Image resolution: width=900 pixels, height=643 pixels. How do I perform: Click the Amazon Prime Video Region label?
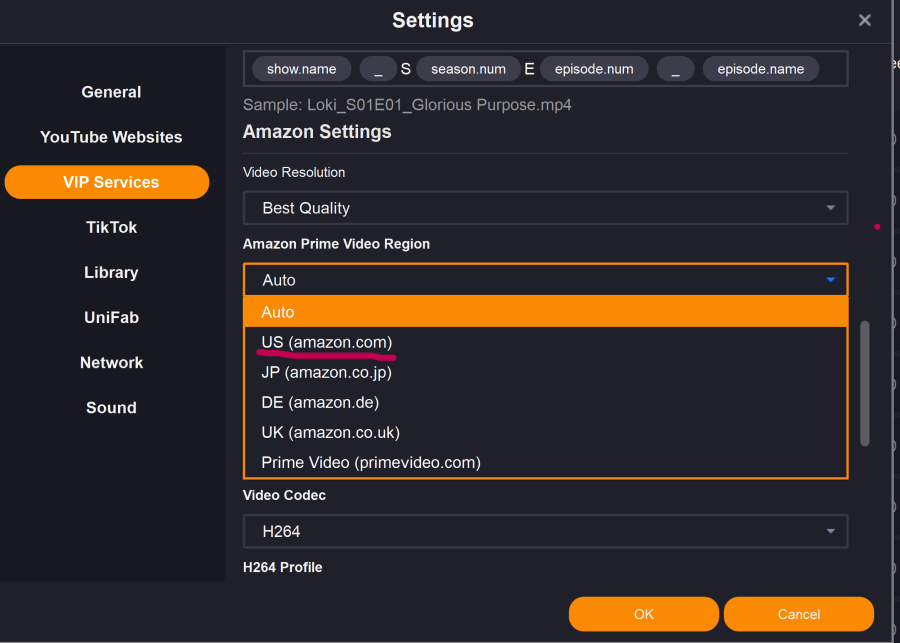tap(336, 244)
